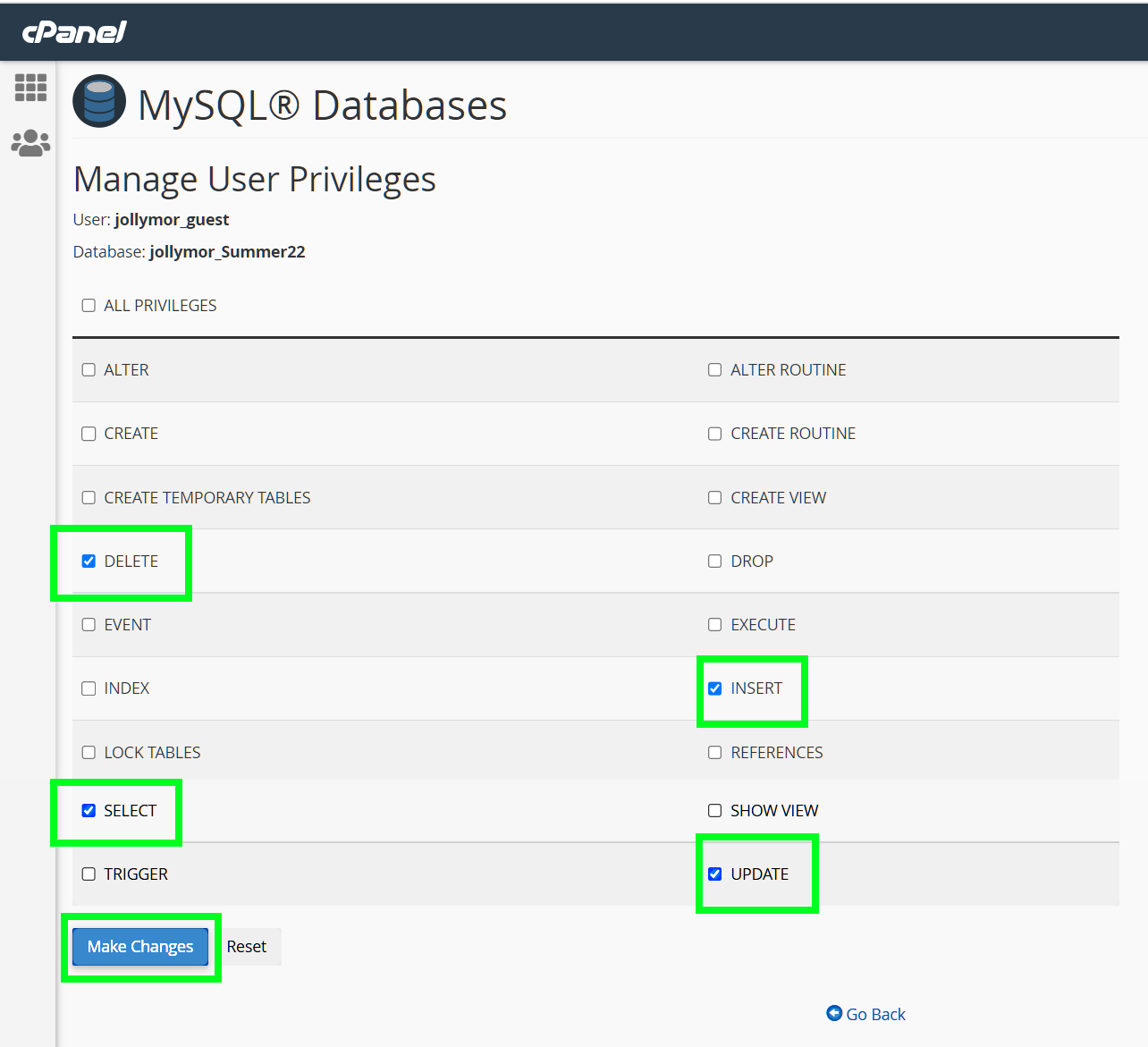The height and width of the screenshot is (1047, 1148).
Task: Uncheck the DELETE privilege
Action: tap(89, 561)
